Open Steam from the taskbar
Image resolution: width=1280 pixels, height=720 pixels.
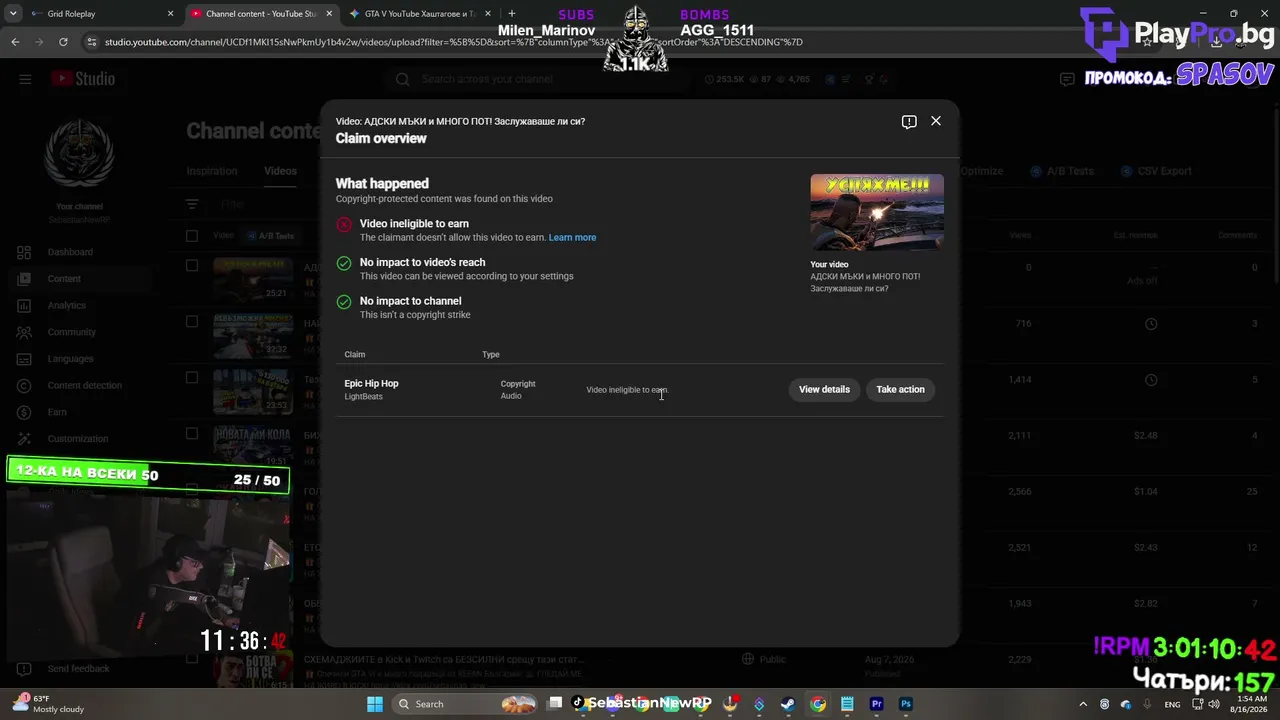coord(788,704)
